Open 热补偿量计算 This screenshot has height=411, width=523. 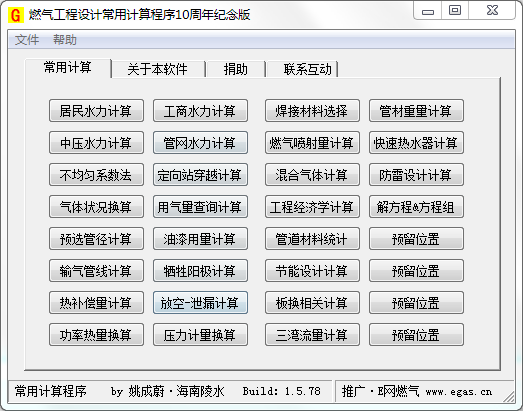coord(96,303)
